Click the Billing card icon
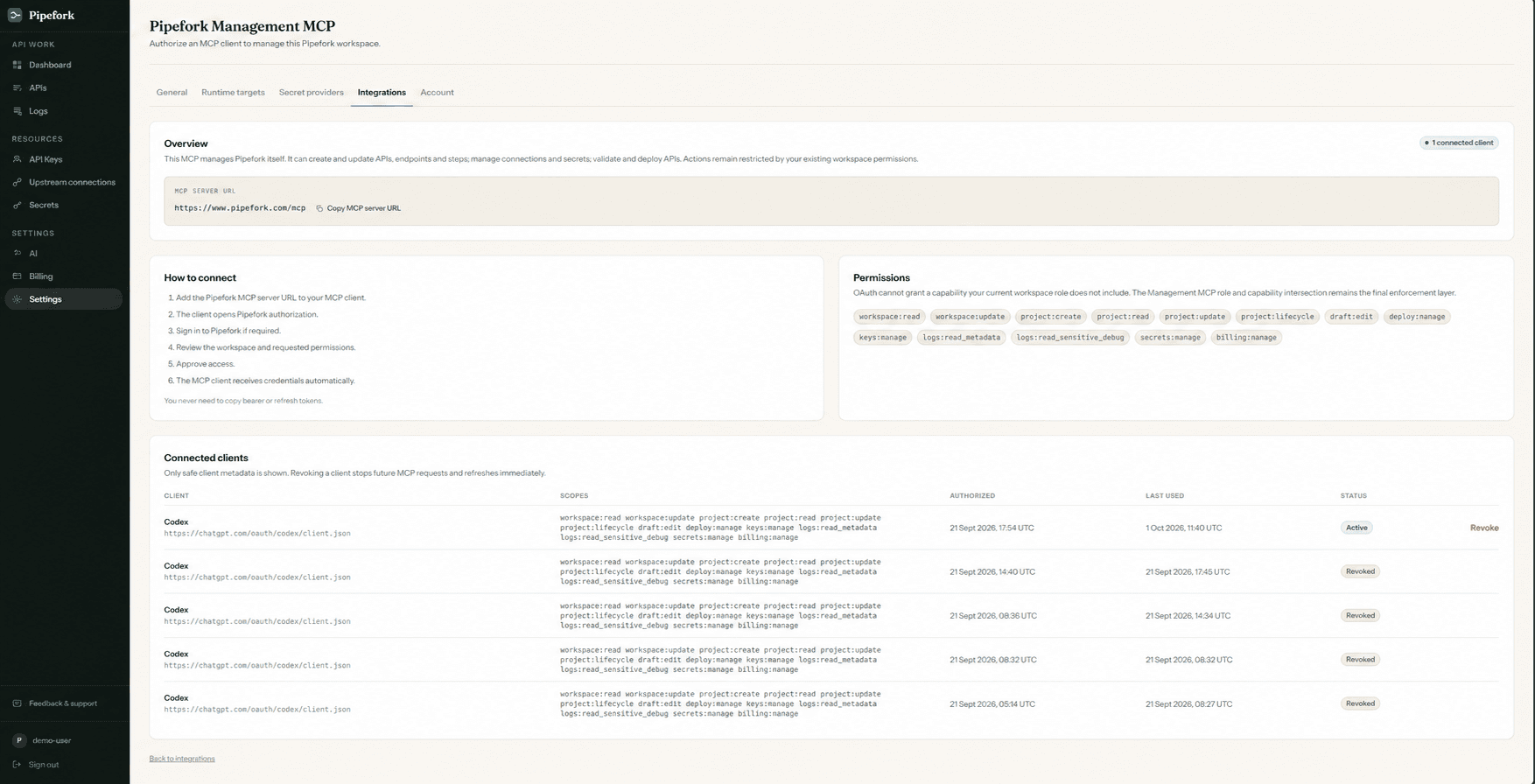 tap(17, 276)
